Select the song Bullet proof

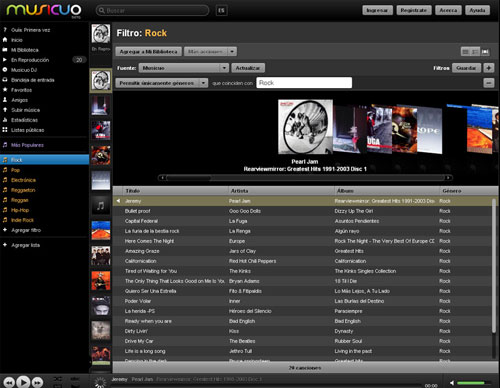[x=137, y=211]
